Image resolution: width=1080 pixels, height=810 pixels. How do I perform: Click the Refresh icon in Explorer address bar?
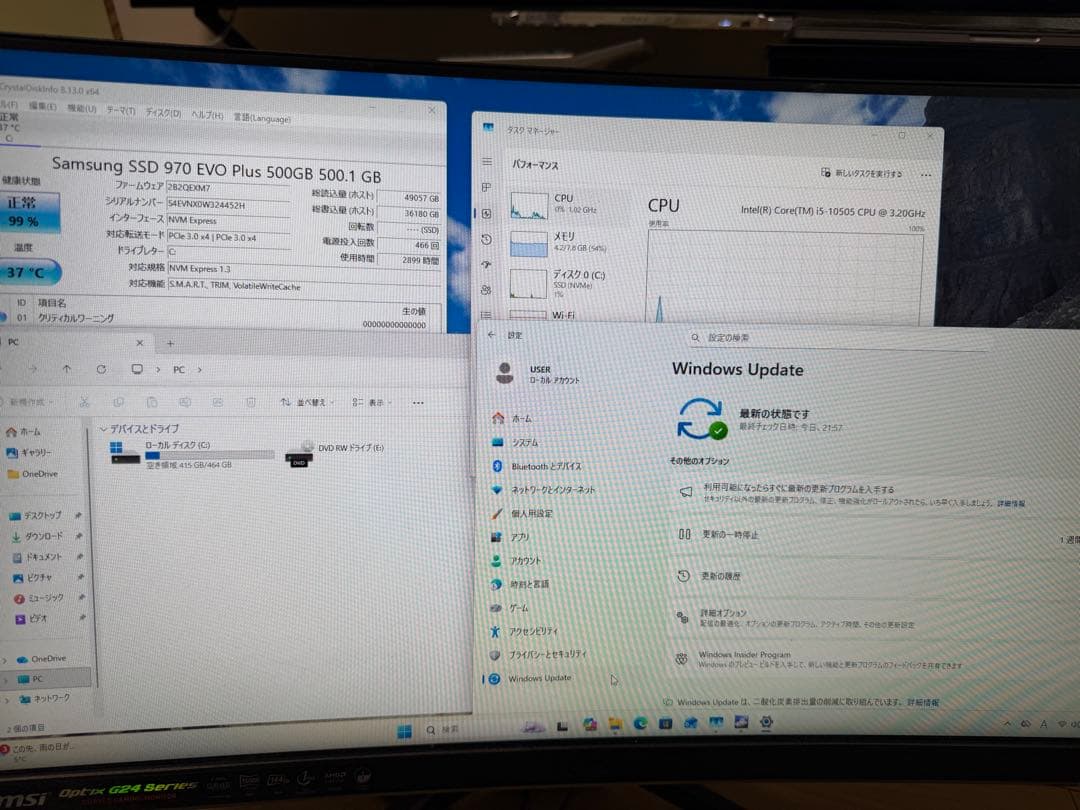(x=103, y=369)
